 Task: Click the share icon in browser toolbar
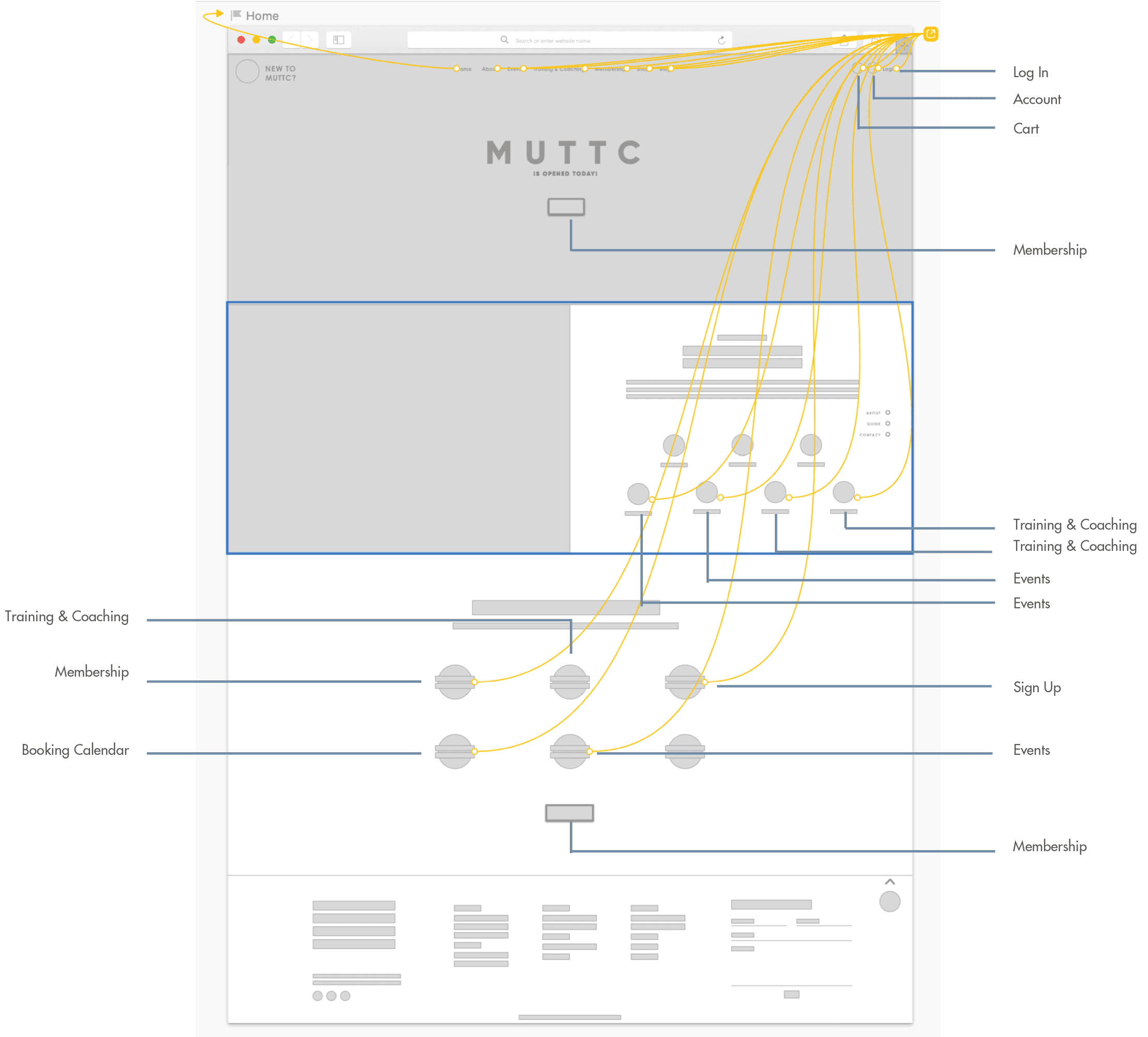pyautogui.click(x=844, y=40)
